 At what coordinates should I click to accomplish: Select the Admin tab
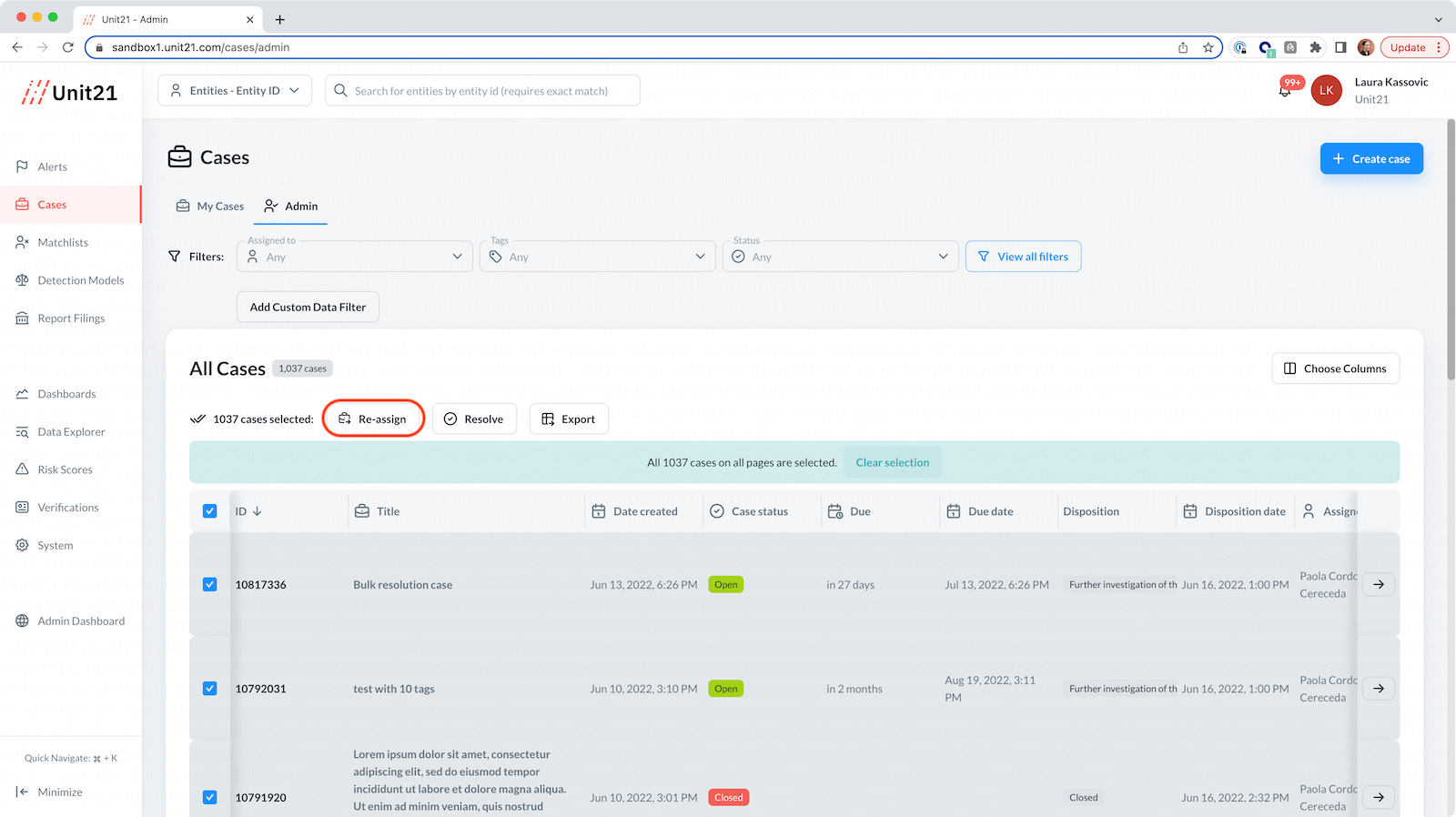point(291,207)
